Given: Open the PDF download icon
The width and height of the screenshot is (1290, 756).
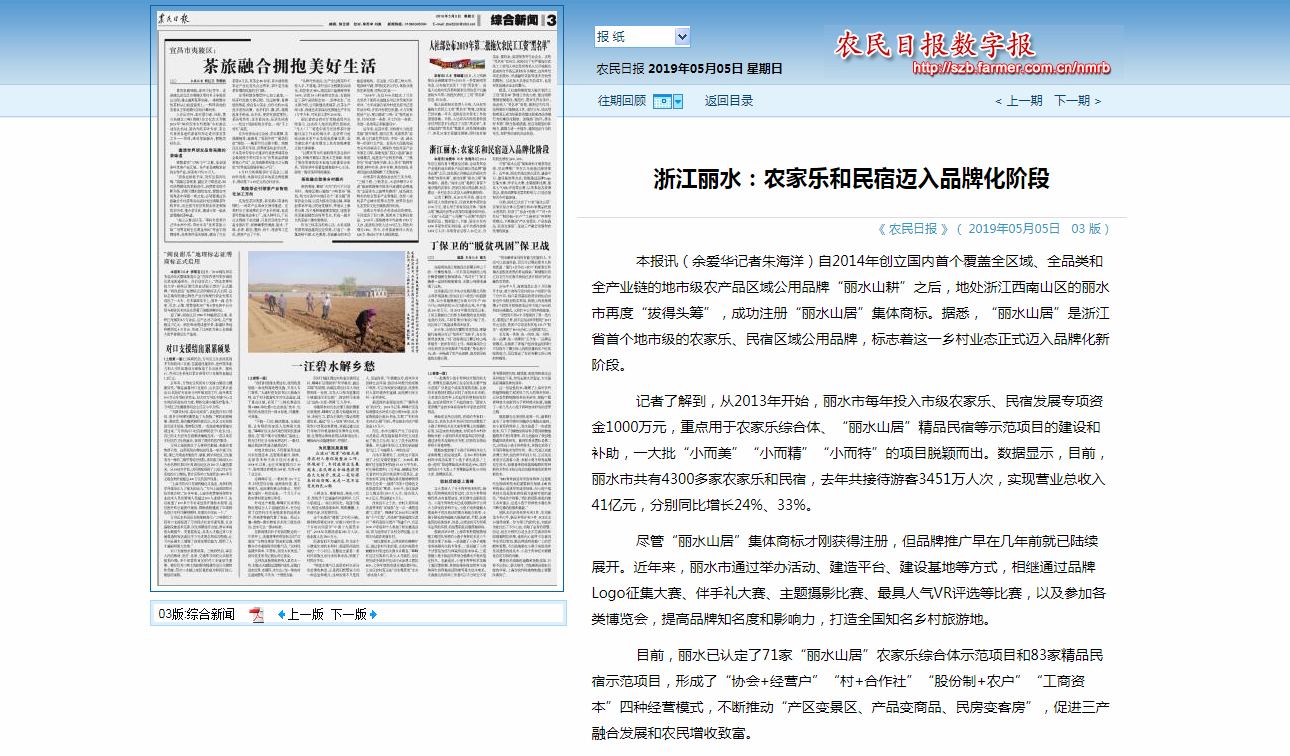Looking at the screenshot, I should click(x=256, y=614).
